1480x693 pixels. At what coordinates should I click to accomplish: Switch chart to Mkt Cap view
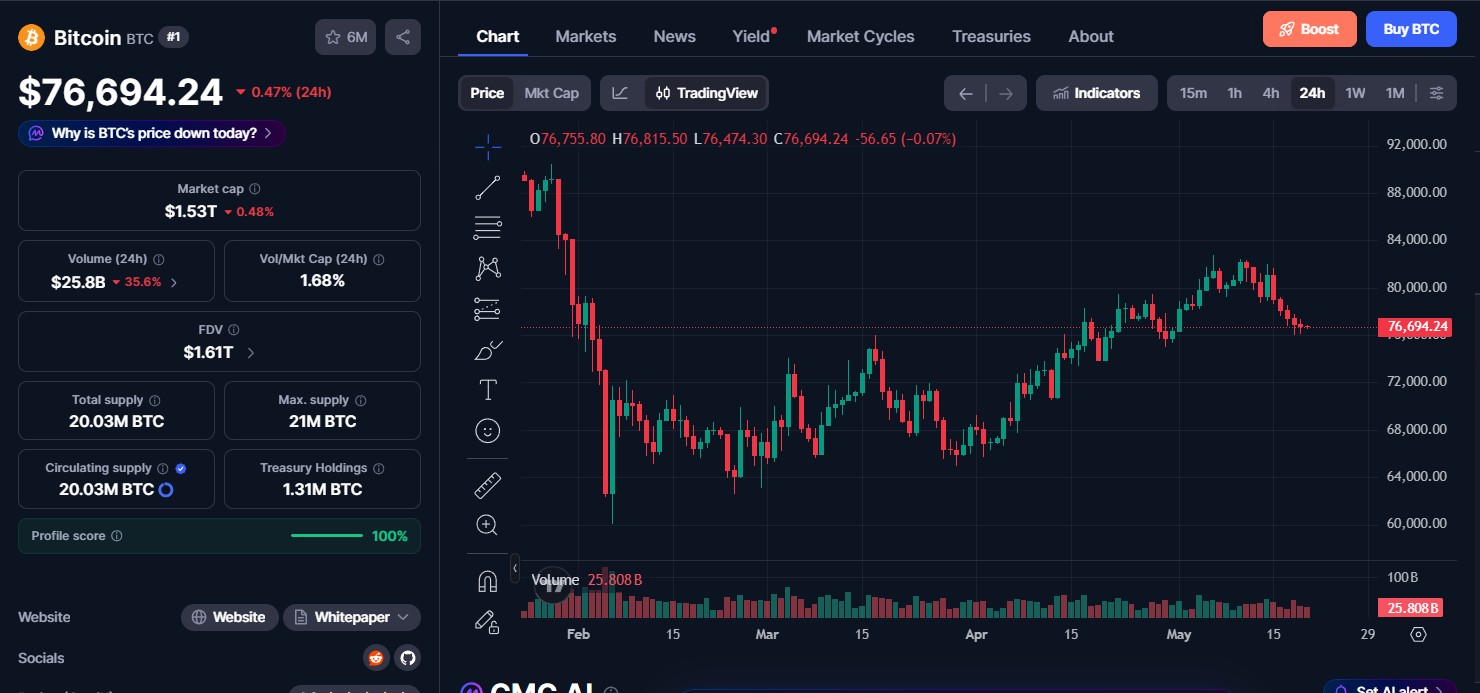[x=552, y=93]
